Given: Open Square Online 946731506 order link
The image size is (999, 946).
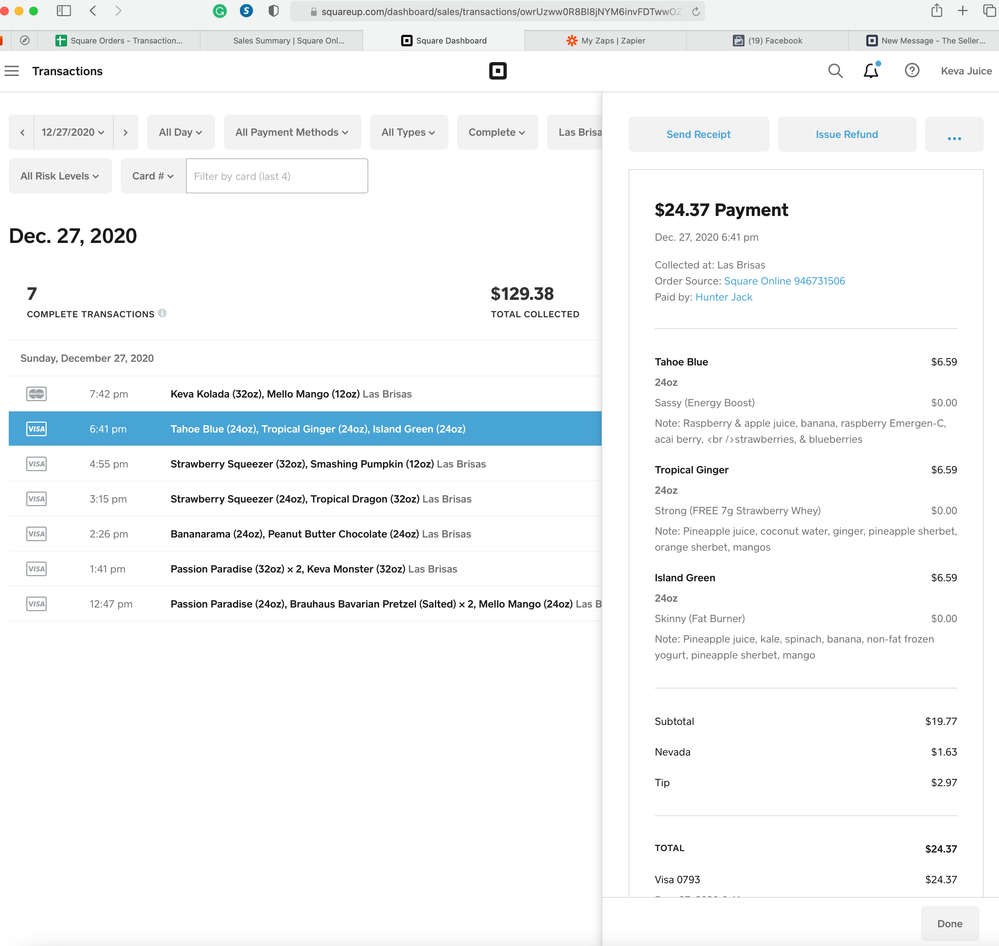Looking at the screenshot, I should point(784,281).
